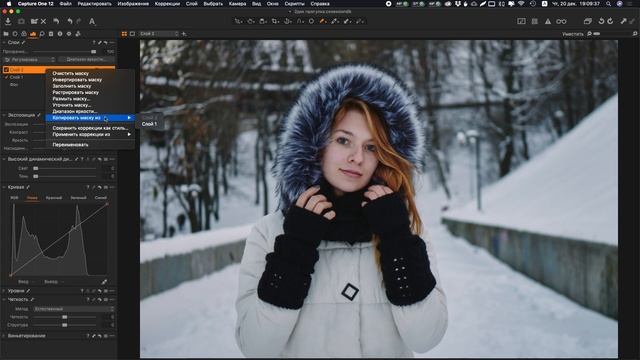Open the layer type Регулировка dropdown
The image size is (640, 360).
point(29,60)
